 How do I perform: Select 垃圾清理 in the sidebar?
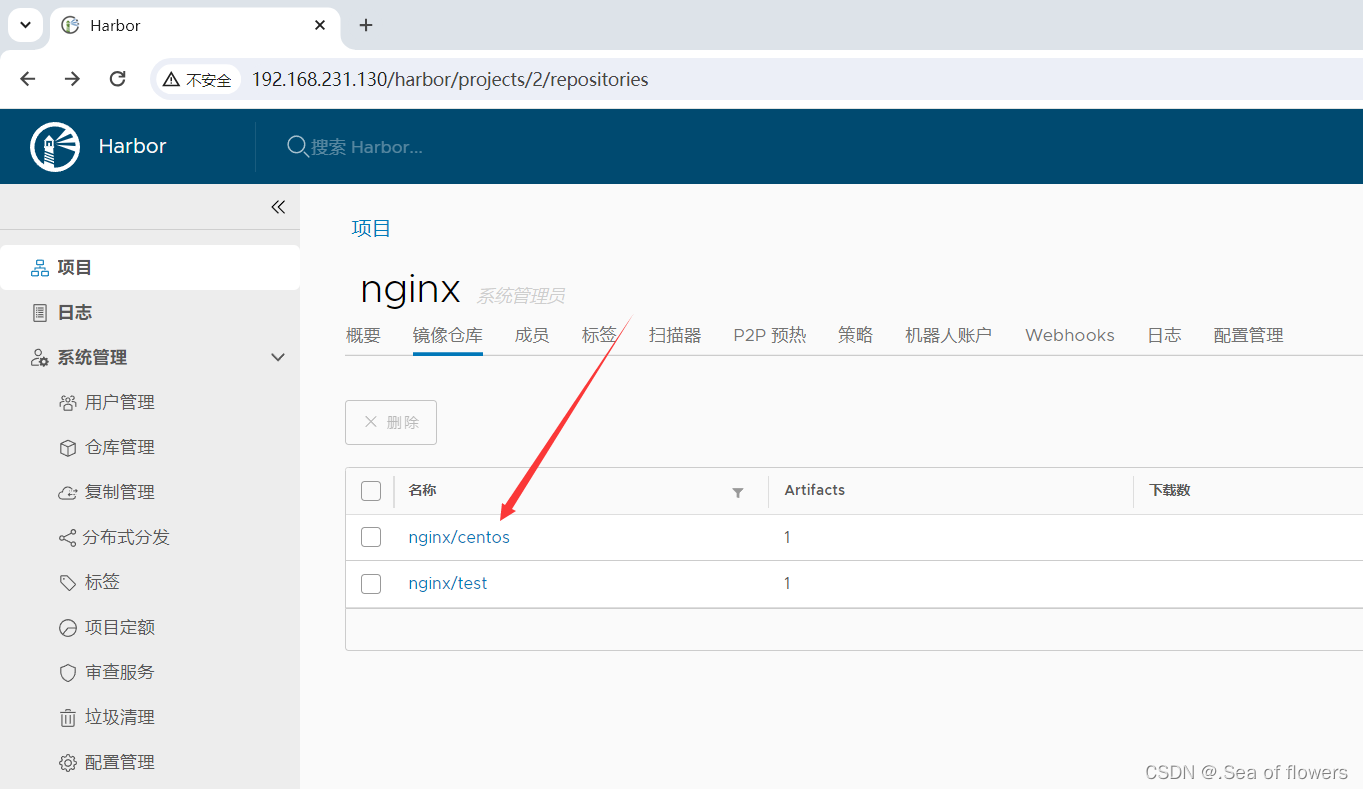click(x=120, y=718)
